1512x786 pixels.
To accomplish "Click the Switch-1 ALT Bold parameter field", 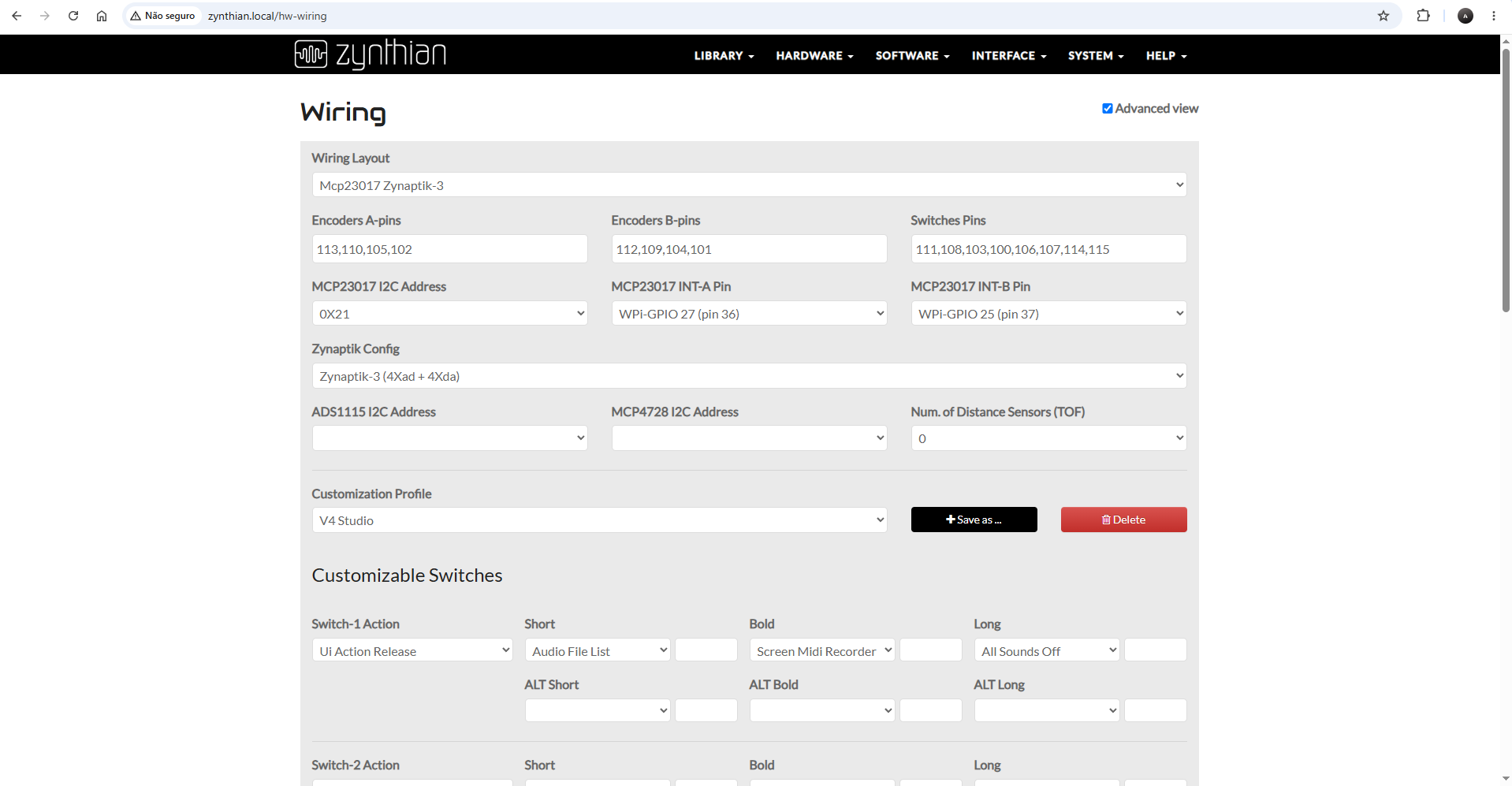I will (x=930, y=710).
